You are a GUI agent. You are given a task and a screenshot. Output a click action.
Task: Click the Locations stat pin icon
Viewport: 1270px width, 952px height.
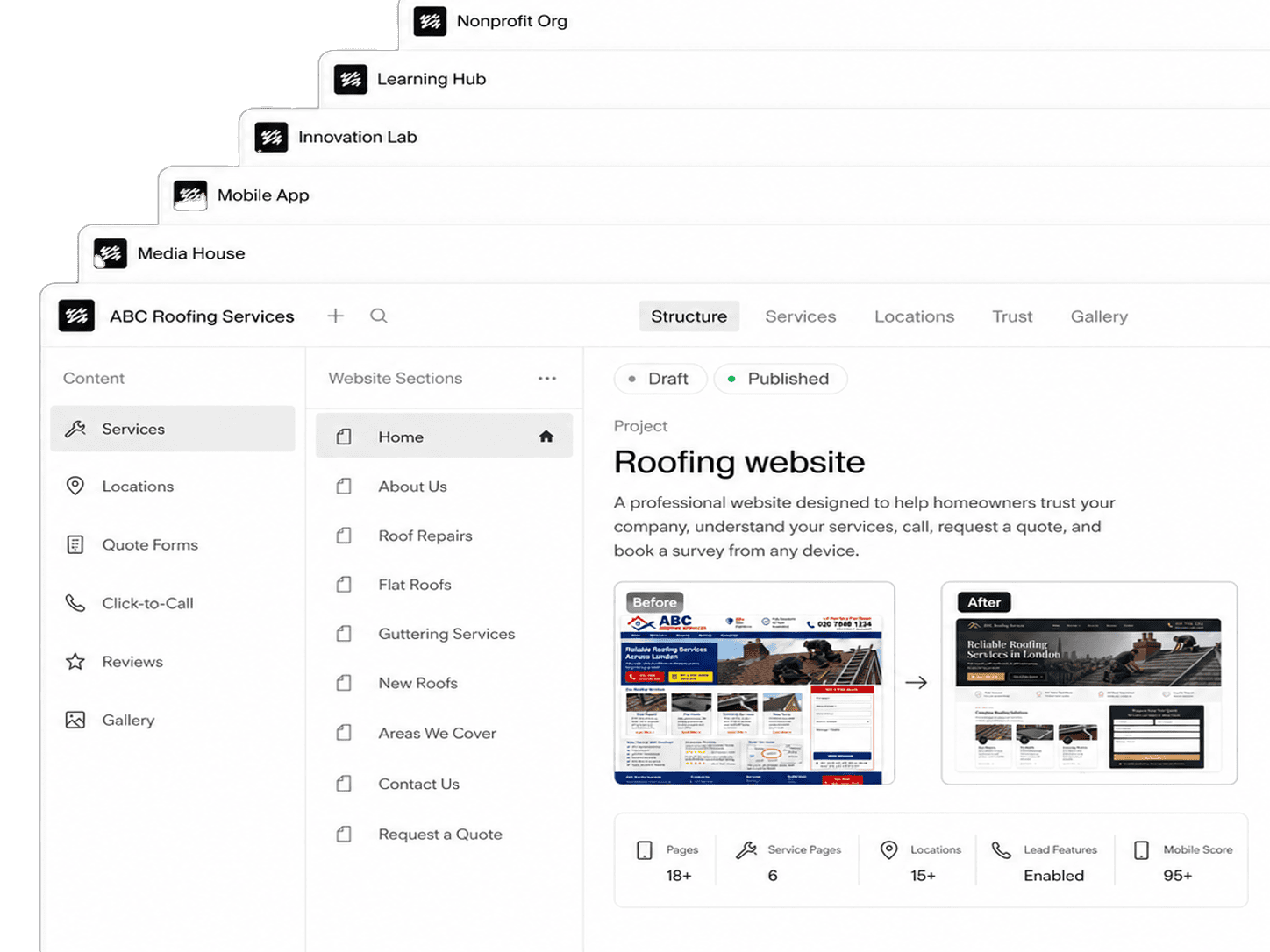coord(889,849)
